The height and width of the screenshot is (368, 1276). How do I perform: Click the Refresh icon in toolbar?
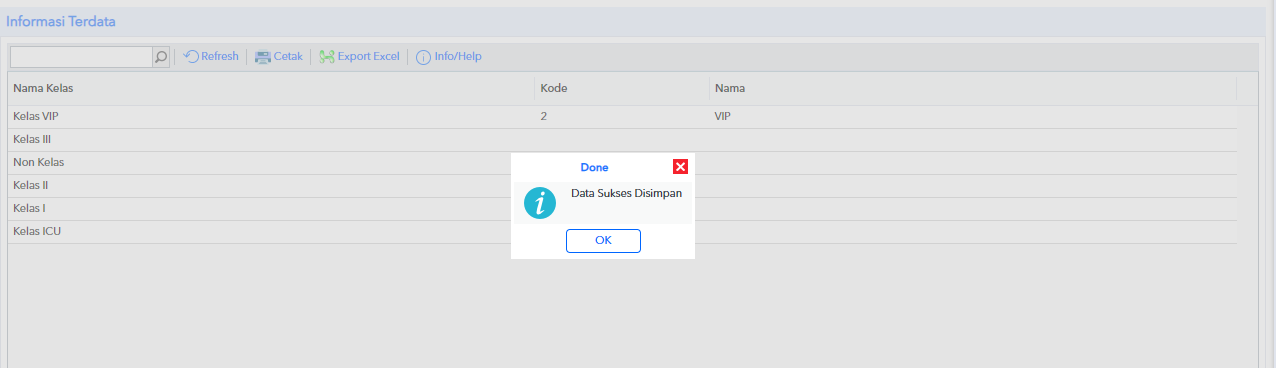[x=191, y=57]
